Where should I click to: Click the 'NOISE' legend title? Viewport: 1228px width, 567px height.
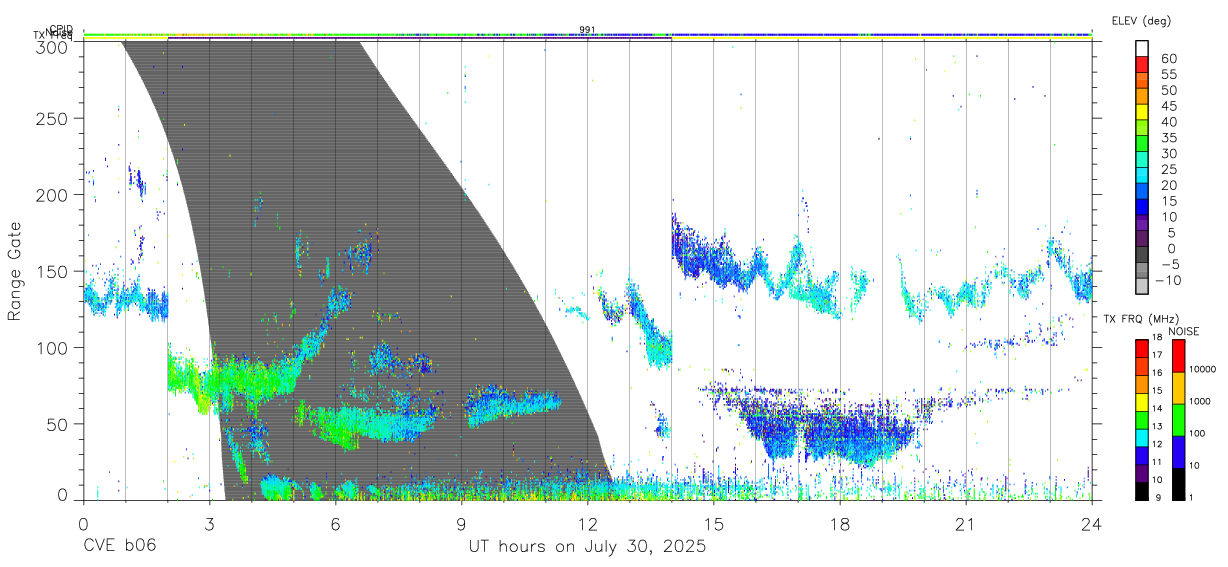click(x=1184, y=331)
